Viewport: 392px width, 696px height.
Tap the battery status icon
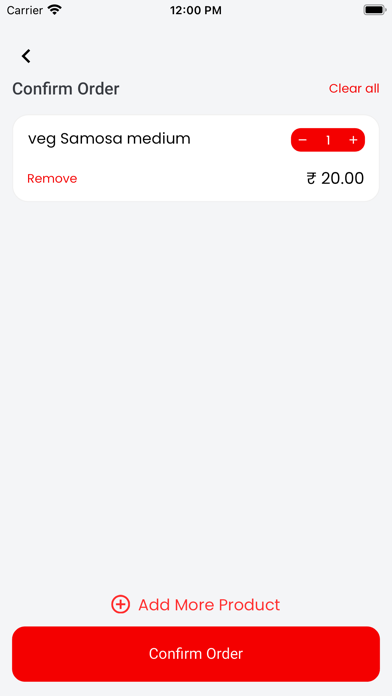coord(374,10)
